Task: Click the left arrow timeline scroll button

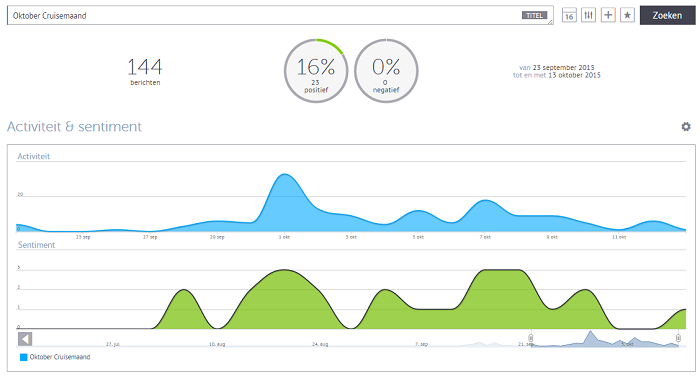Action: click(x=25, y=339)
